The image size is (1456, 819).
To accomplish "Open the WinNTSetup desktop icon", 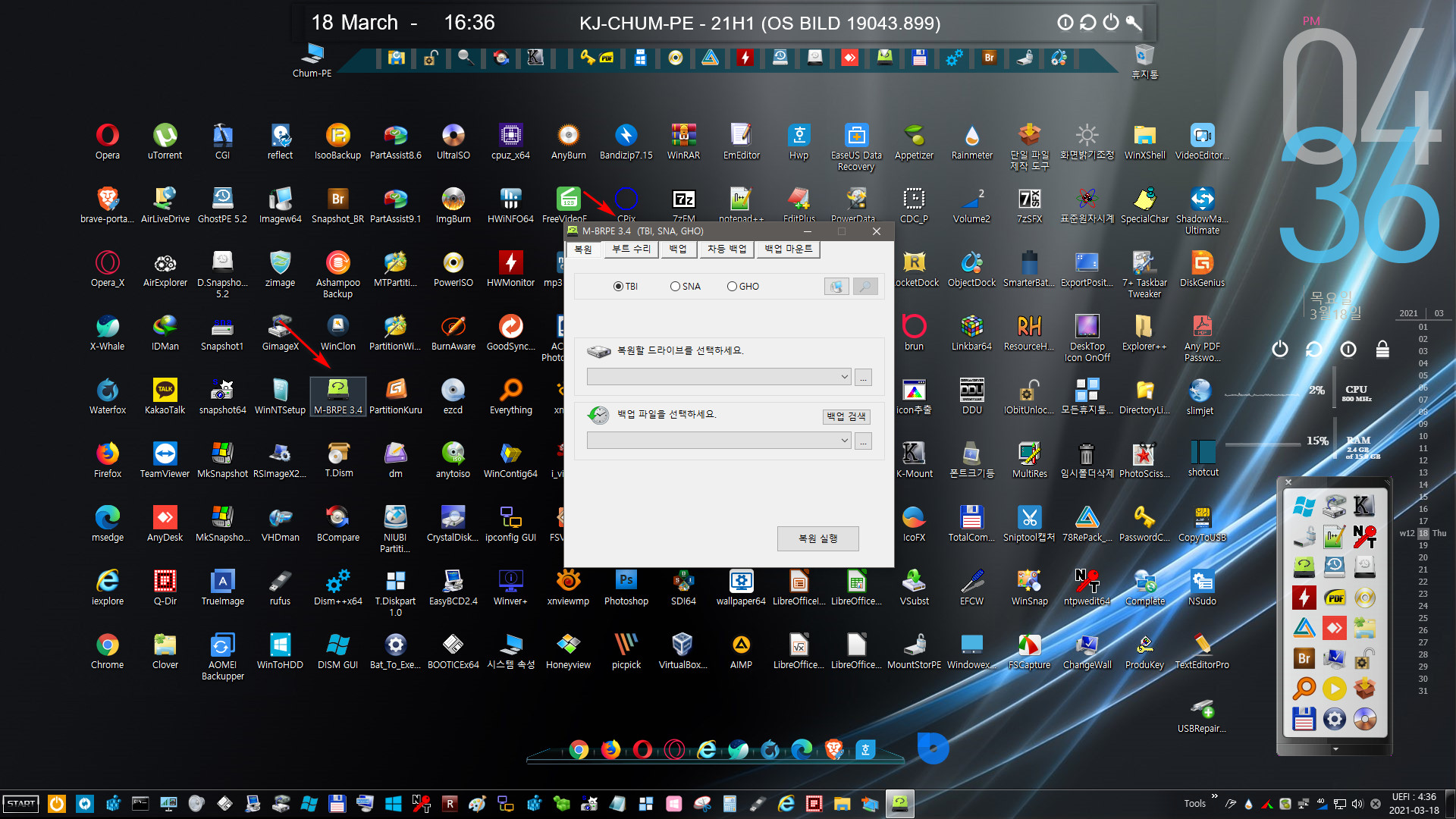I will (281, 397).
